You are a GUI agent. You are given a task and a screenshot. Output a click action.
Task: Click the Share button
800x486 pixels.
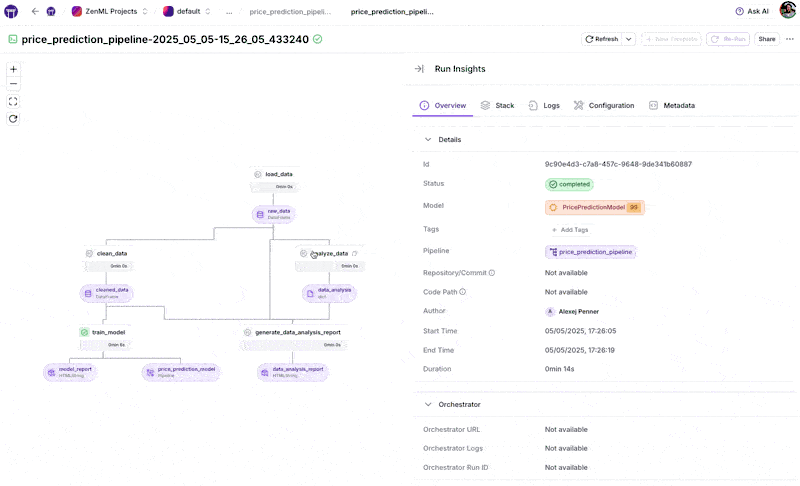766,39
